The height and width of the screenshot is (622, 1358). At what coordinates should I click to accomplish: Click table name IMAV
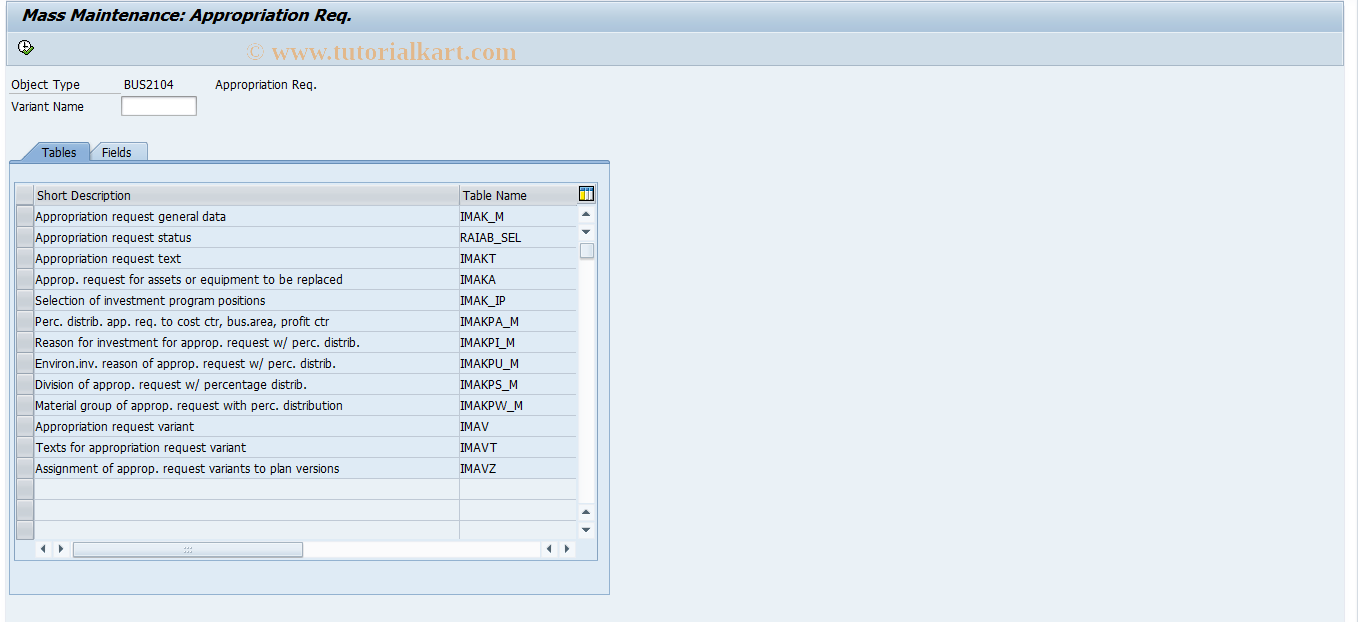[518, 426]
